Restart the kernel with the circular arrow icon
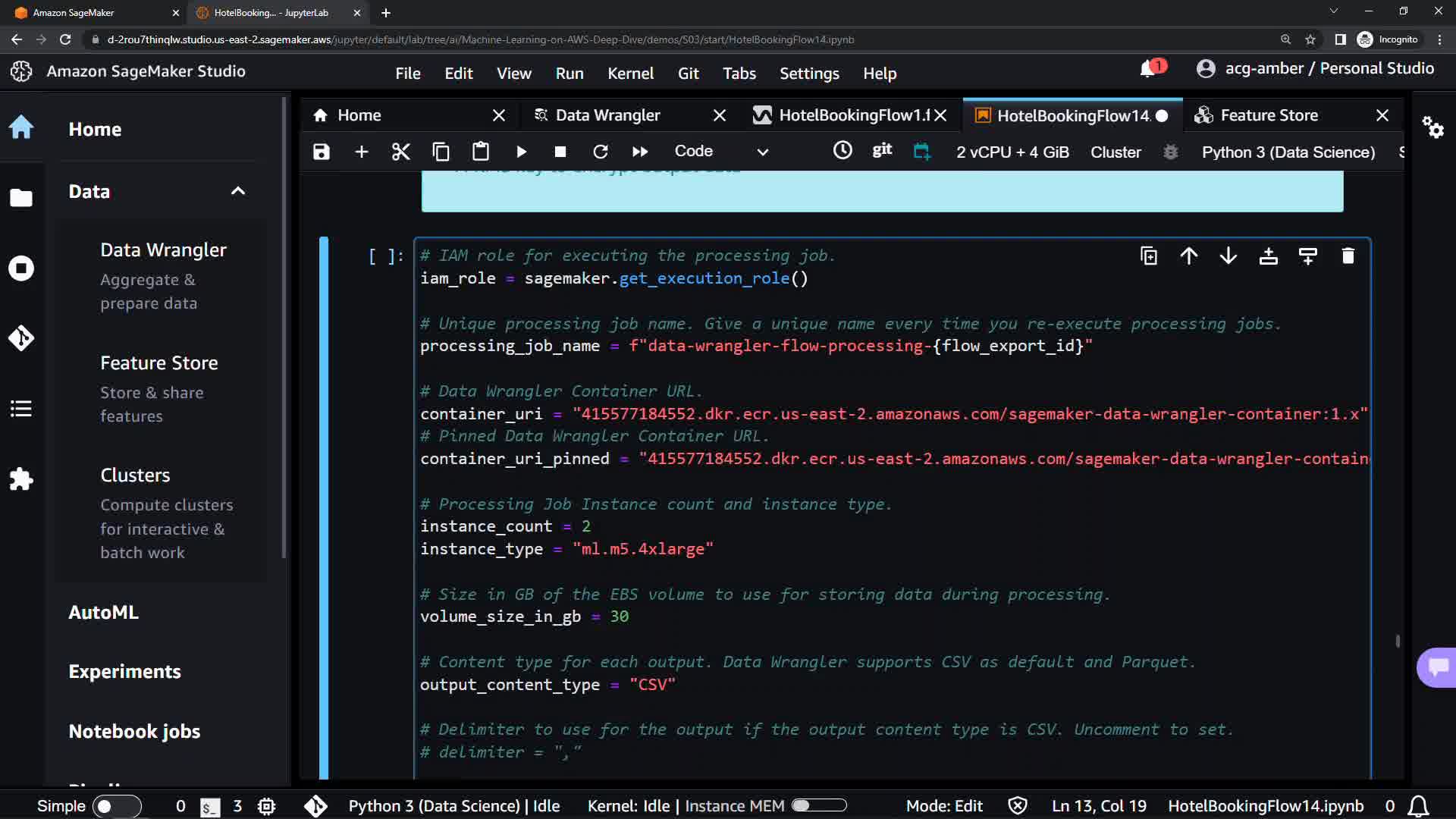Viewport: 1456px width, 819px height. pyautogui.click(x=600, y=152)
